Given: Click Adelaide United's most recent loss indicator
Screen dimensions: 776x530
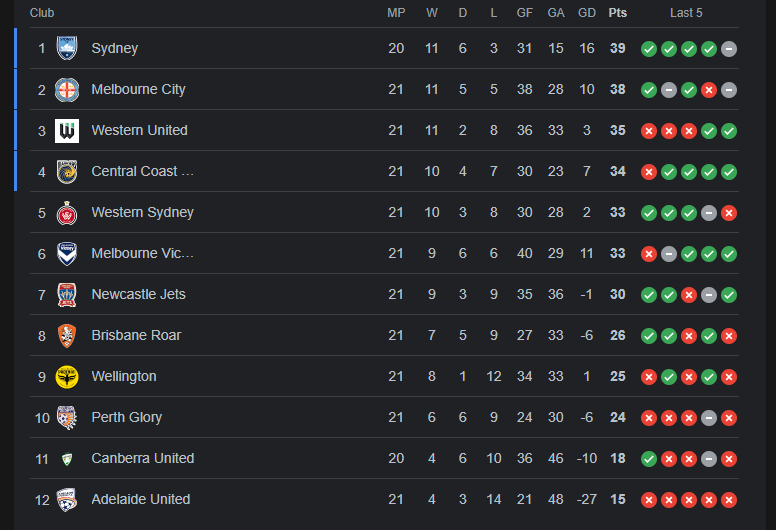Looking at the screenshot, I should coord(729,499).
